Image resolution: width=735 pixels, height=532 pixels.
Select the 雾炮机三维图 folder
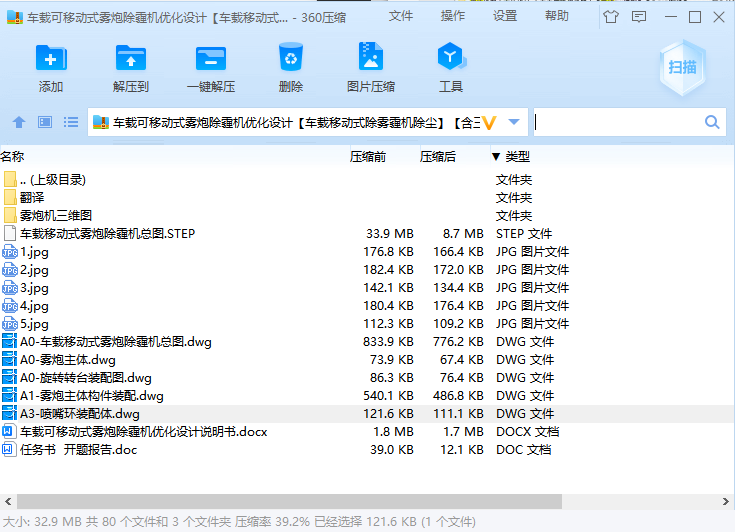[x=56, y=216]
